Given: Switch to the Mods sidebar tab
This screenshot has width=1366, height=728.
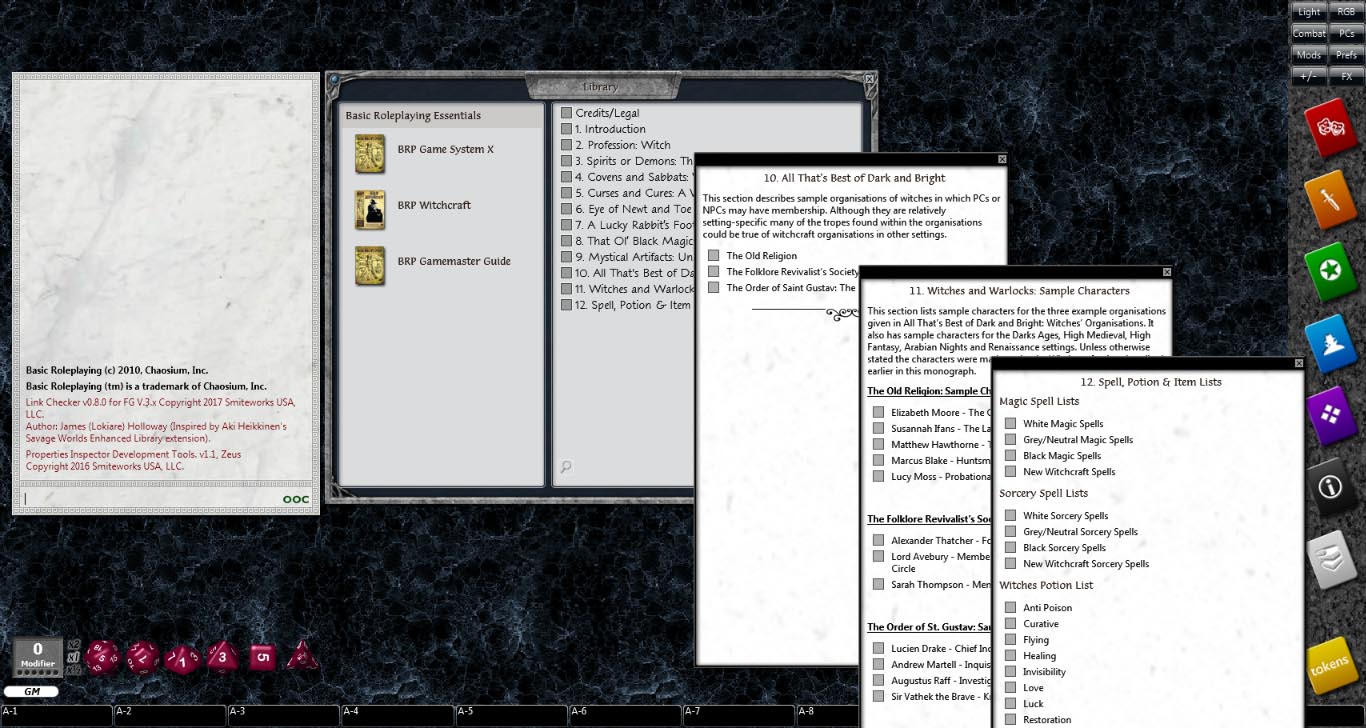Looking at the screenshot, I should coord(1308,54).
